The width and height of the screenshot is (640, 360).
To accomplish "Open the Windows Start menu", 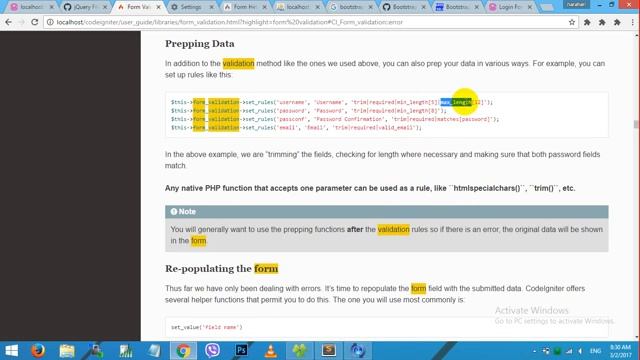I will (x=11, y=351).
